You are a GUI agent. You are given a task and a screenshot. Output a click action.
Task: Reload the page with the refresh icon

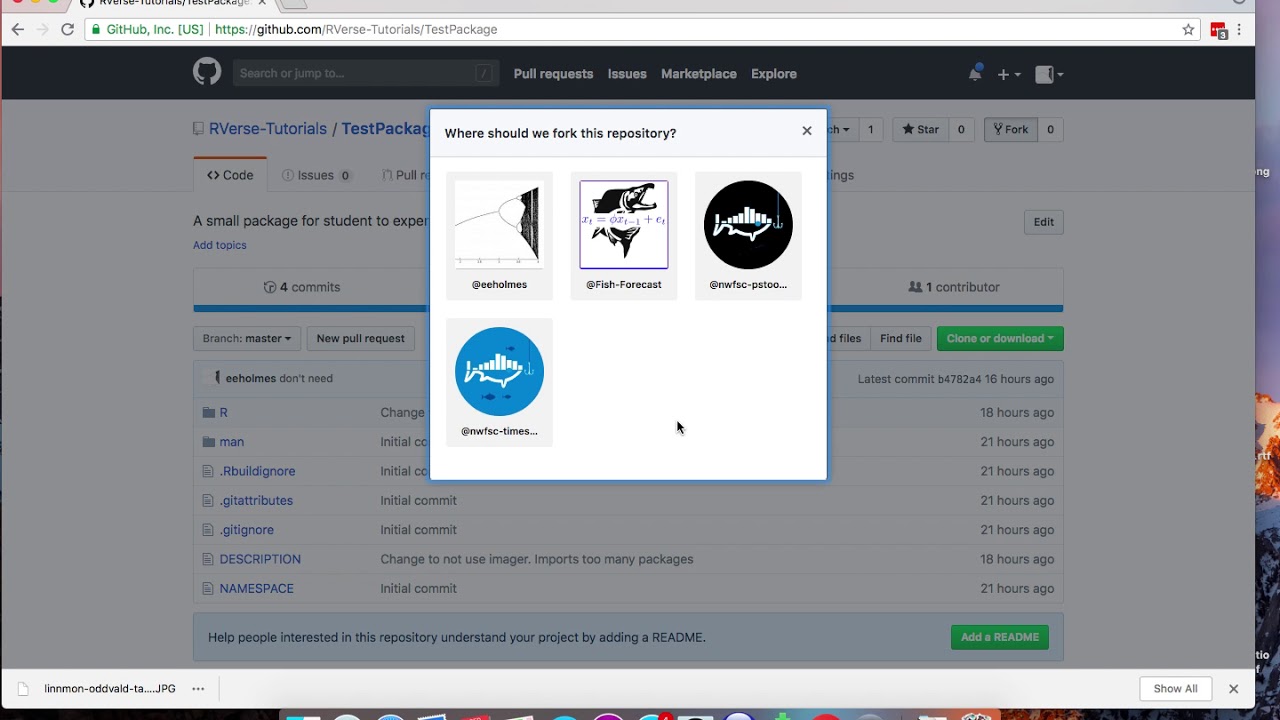point(67,29)
